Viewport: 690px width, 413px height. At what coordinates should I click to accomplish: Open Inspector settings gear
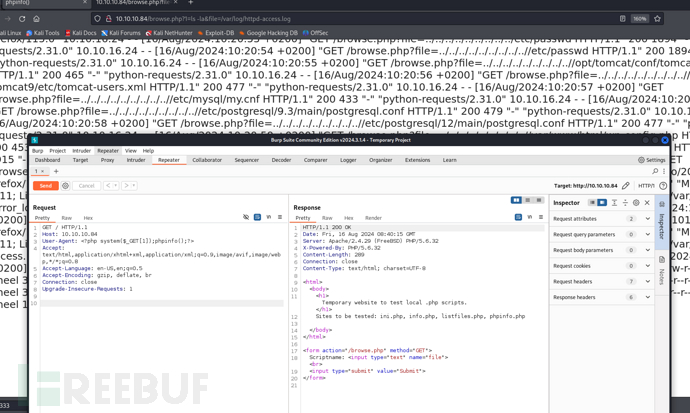[x=636, y=203]
